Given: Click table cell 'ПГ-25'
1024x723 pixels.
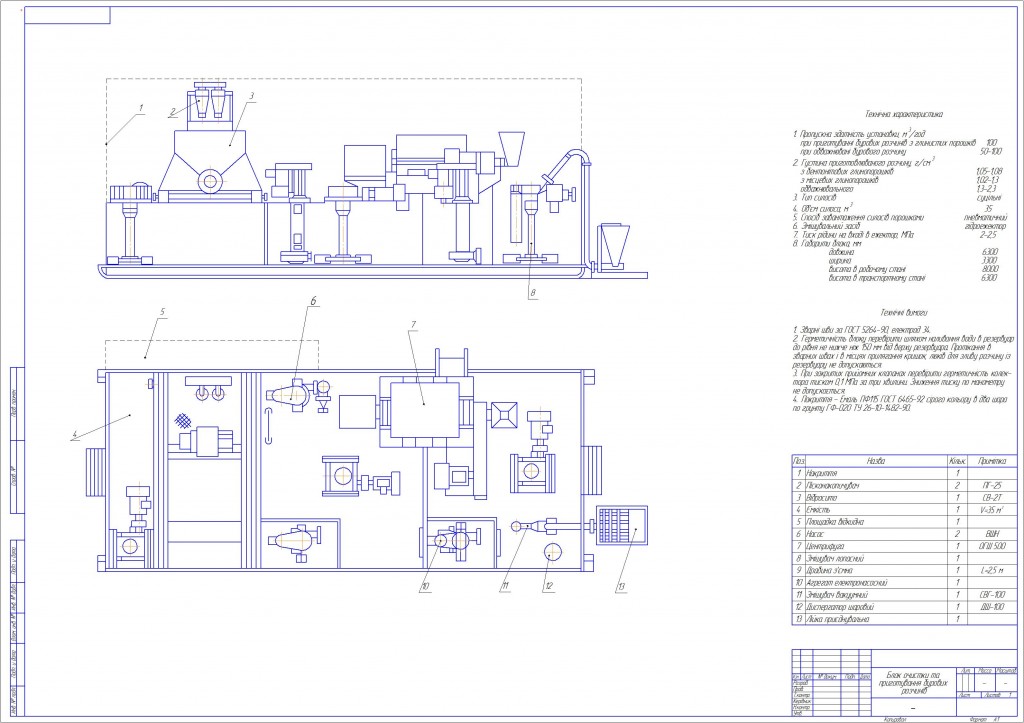Looking at the screenshot, I should tap(991, 485).
